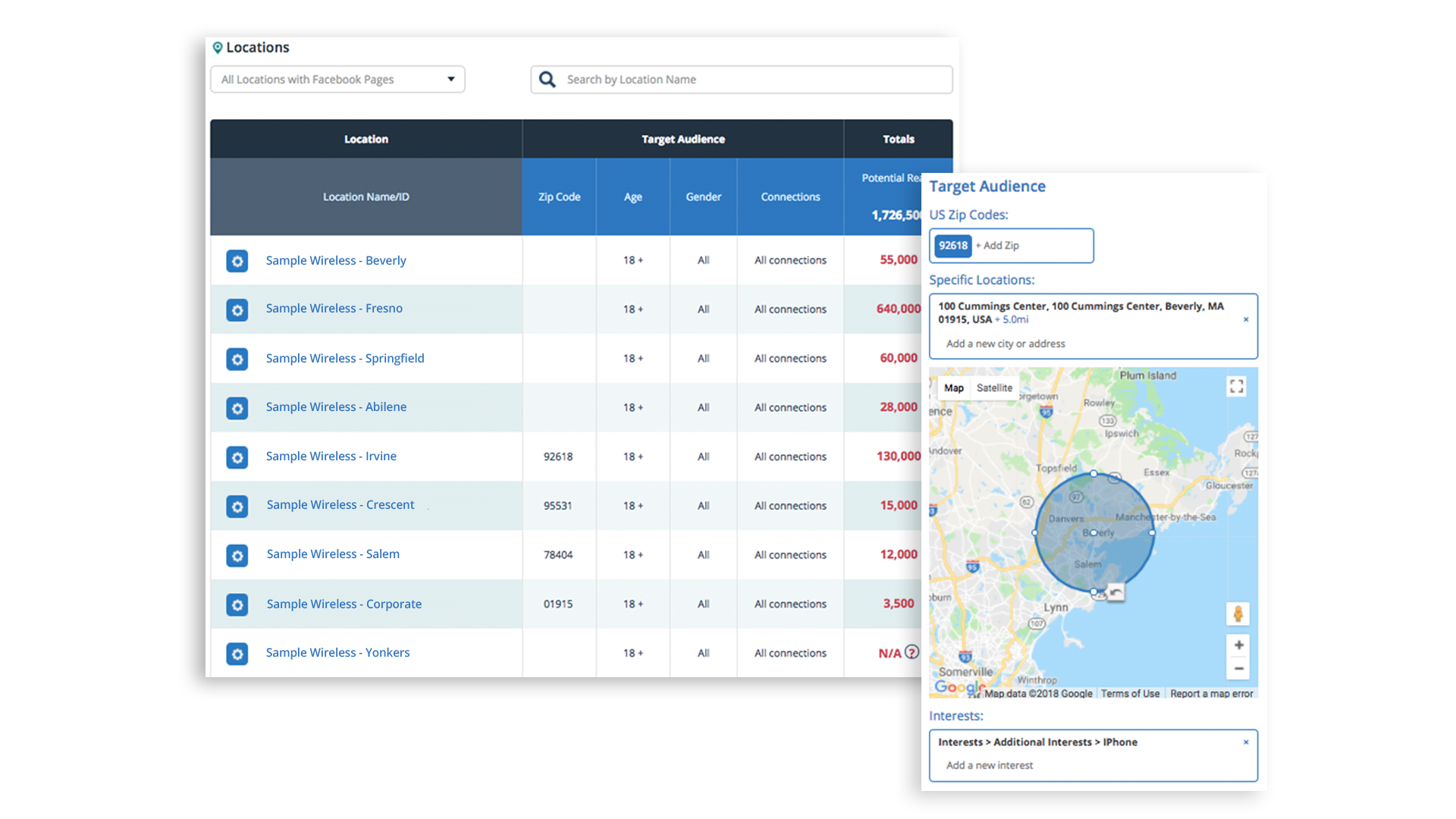Switch map to Map view

[x=954, y=388]
